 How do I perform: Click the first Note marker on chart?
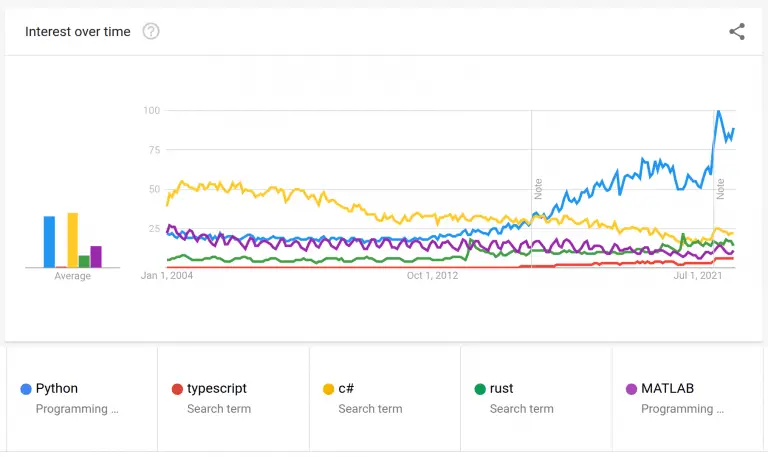tap(538, 186)
